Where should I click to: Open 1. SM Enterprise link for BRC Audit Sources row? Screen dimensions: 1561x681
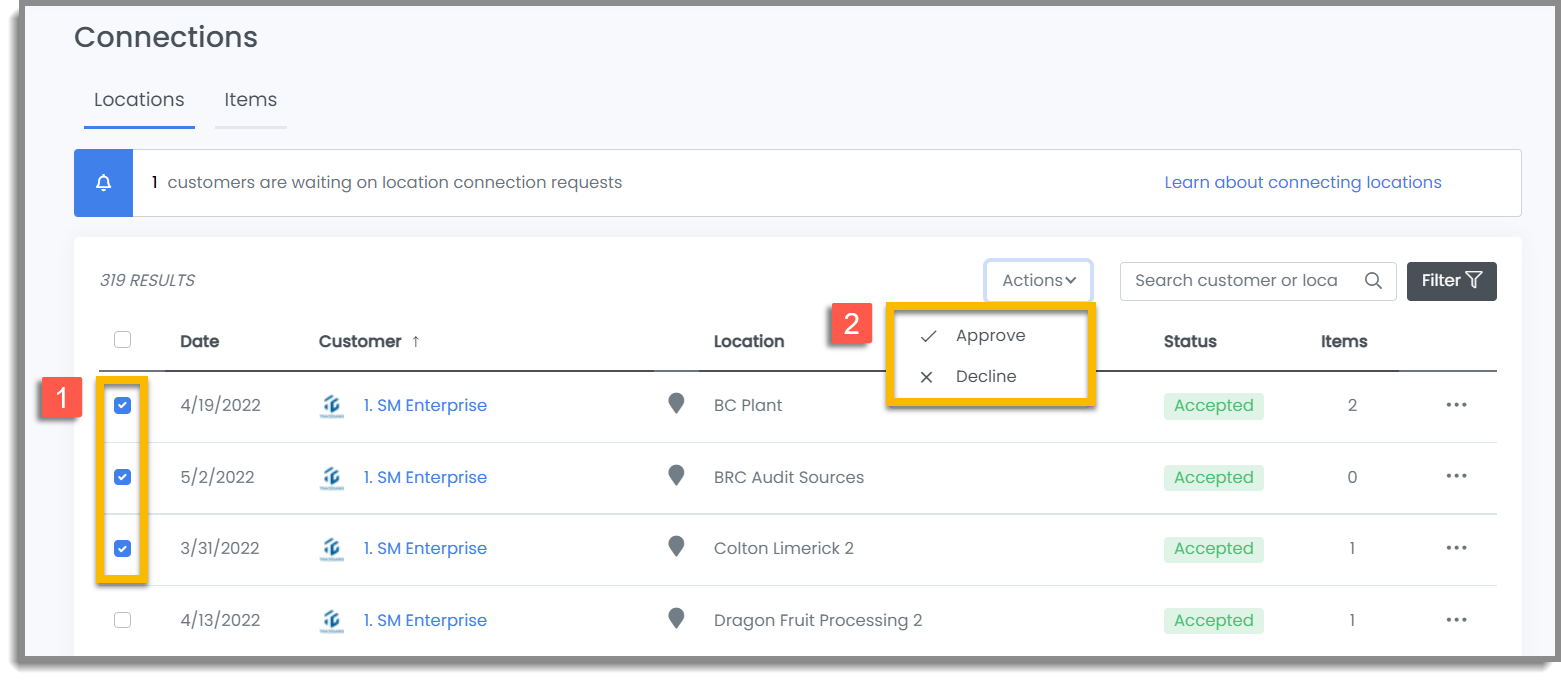[425, 478]
